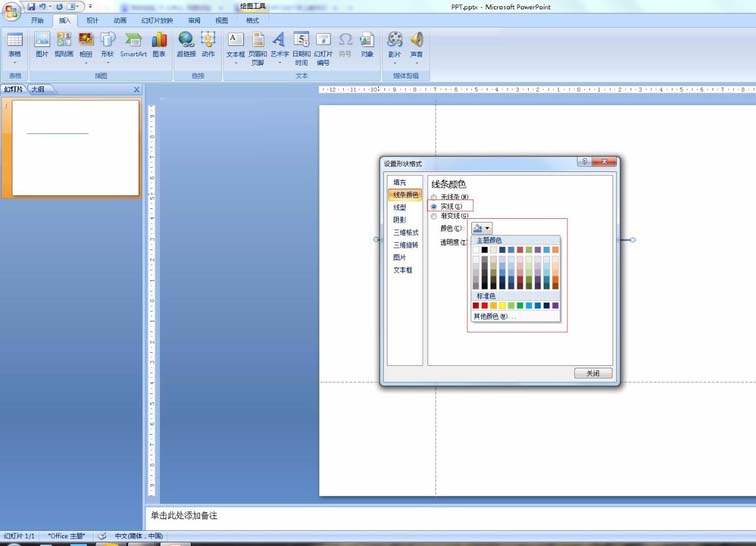Select 3-D Rotation (三维旋转) category
This screenshot has height=546, width=756.
pos(406,245)
